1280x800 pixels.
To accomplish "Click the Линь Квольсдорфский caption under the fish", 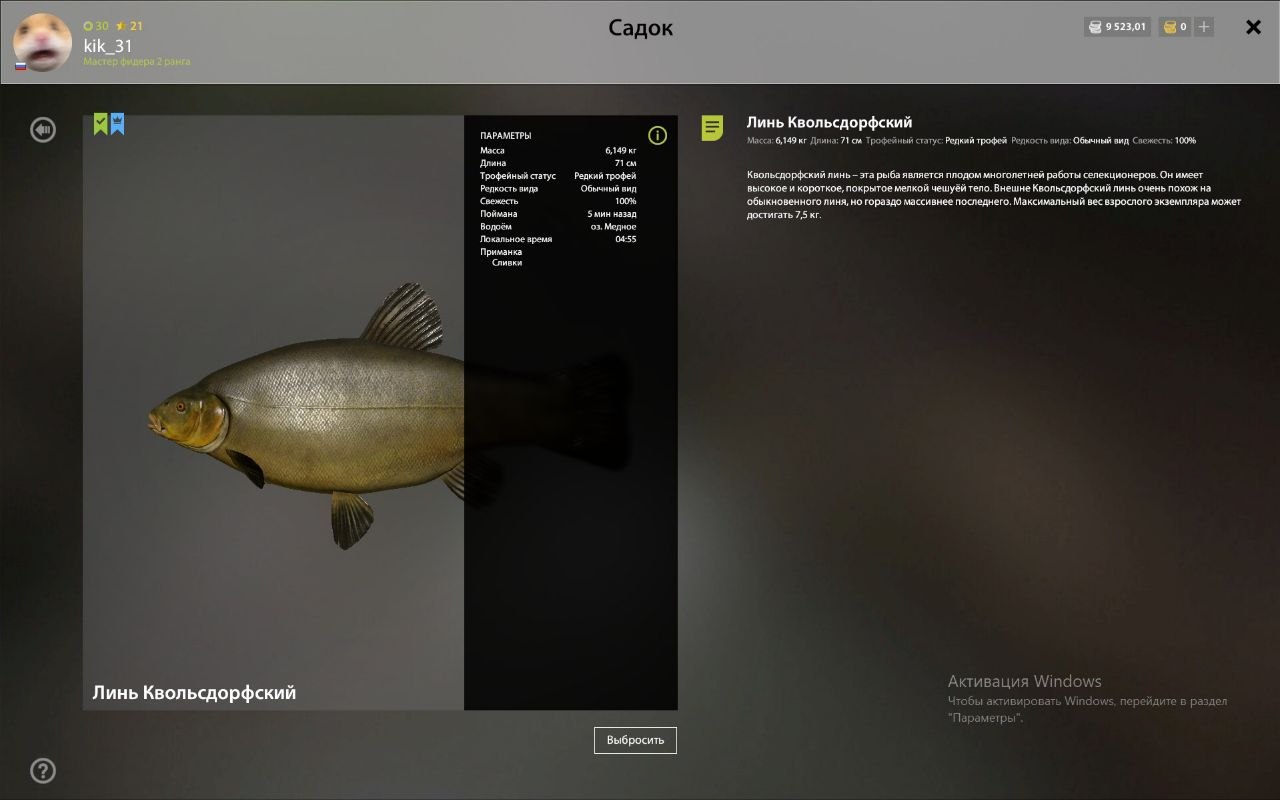I will tap(194, 692).
